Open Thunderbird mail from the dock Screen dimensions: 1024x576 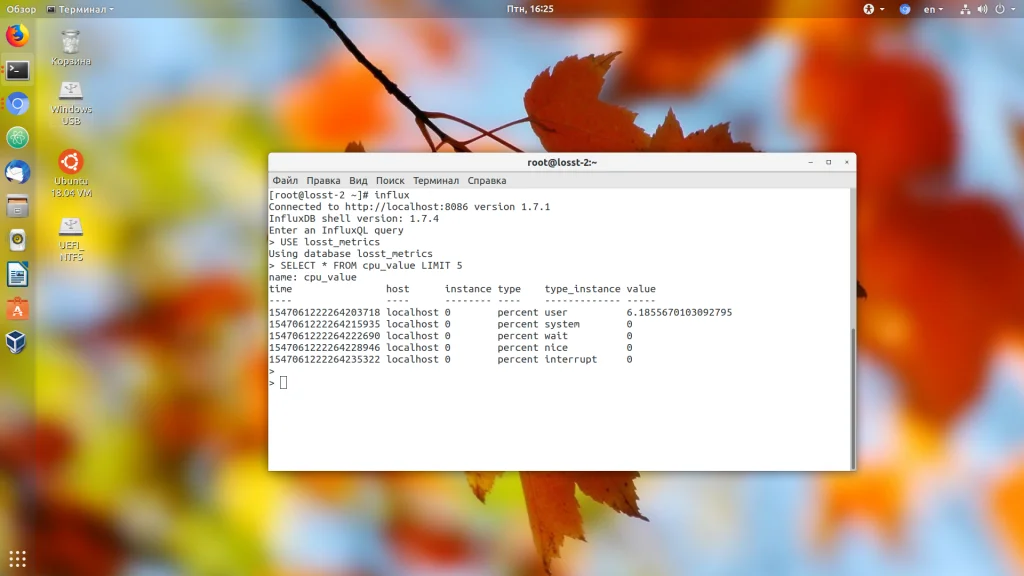click(x=18, y=172)
